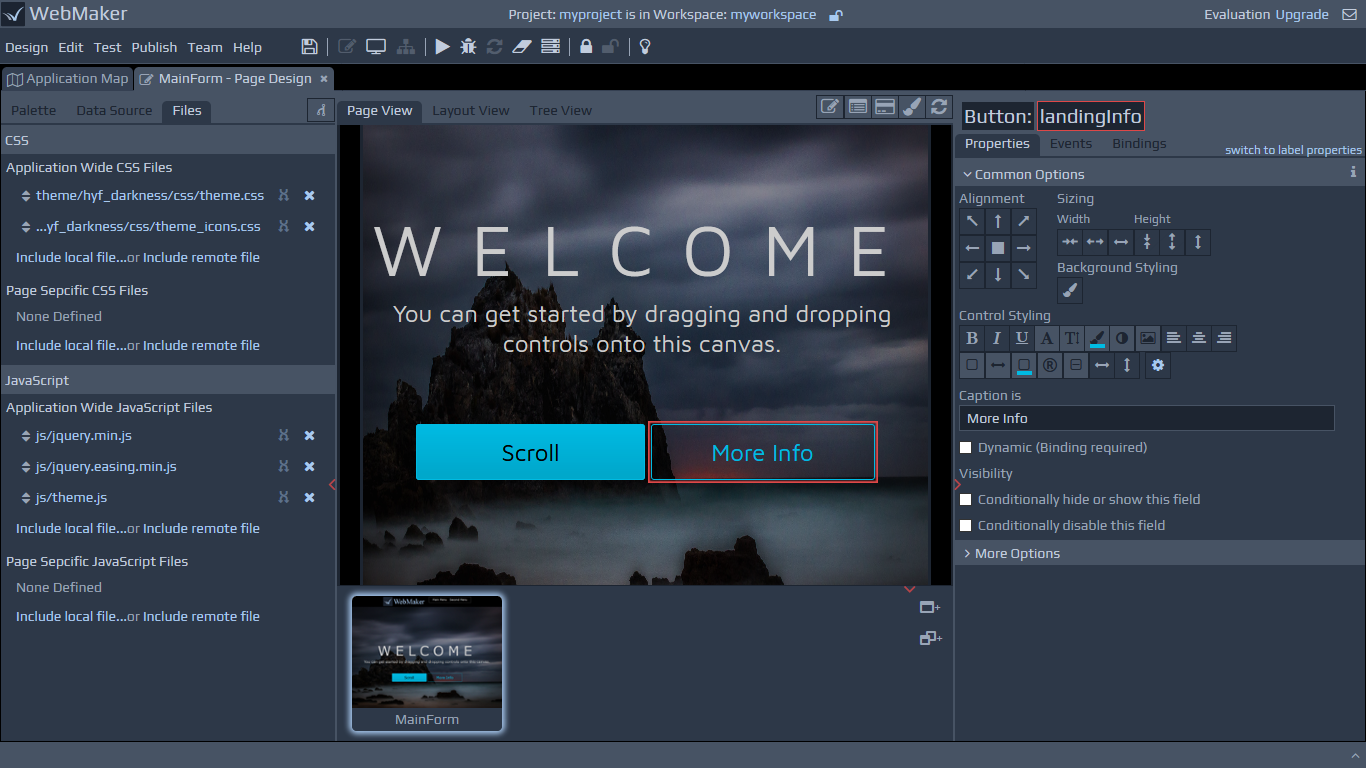
Task: Align control to center square
Action: [x=998, y=247]
